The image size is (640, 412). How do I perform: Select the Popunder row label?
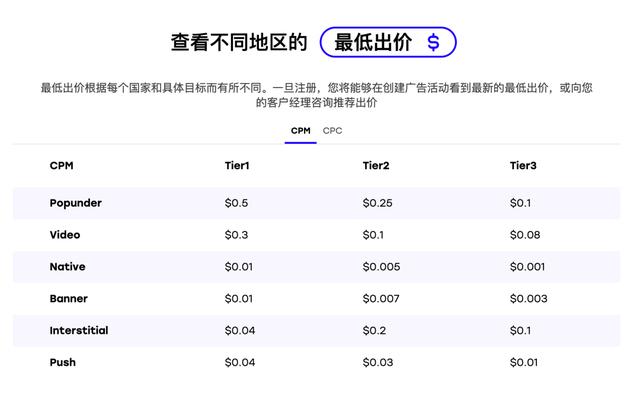pos(75,203)
